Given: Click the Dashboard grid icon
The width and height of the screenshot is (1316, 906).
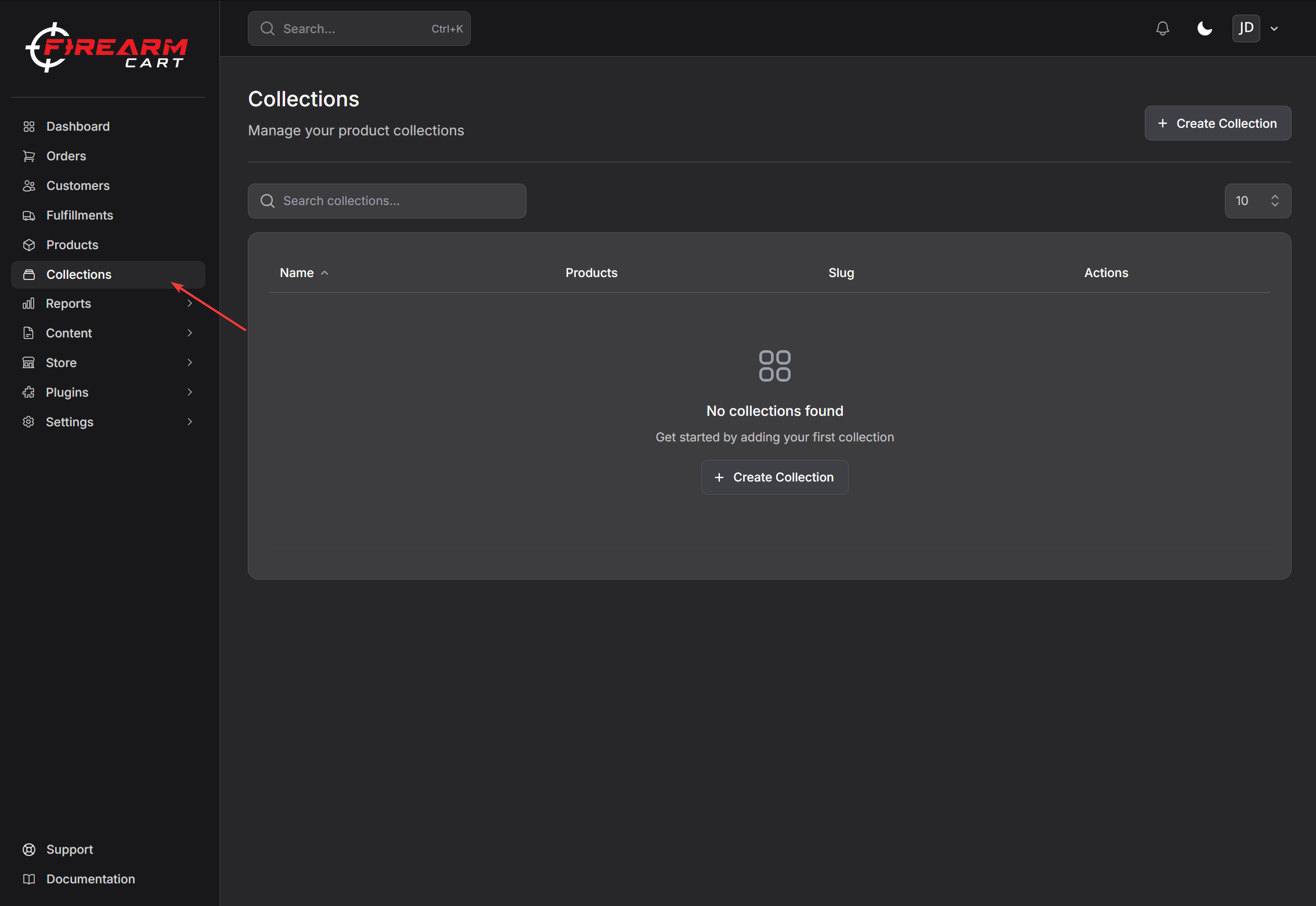Looking at the screenshot, I should coord(29,127).
